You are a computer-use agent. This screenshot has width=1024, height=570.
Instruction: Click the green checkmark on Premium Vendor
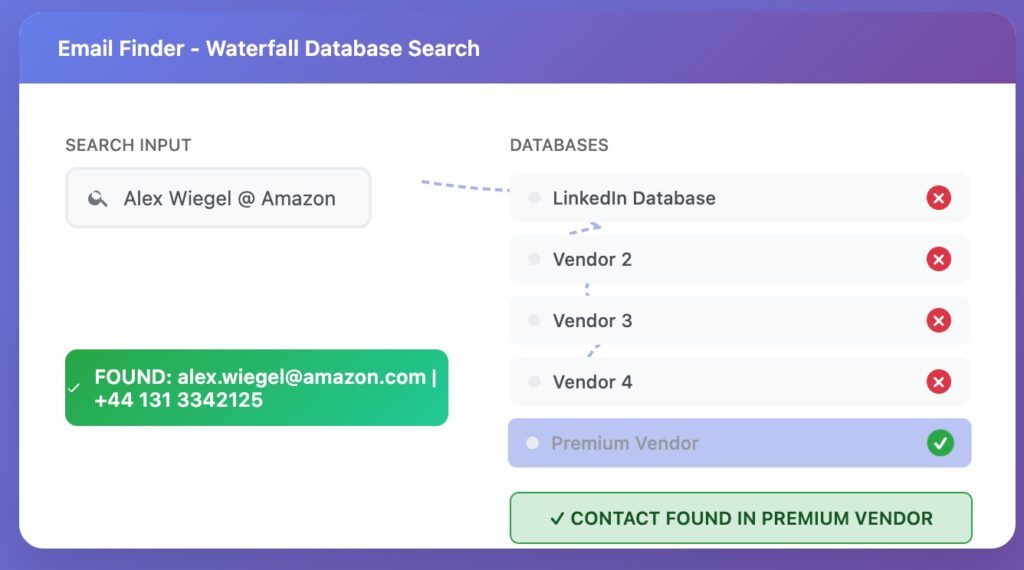(x=940, y=443)
